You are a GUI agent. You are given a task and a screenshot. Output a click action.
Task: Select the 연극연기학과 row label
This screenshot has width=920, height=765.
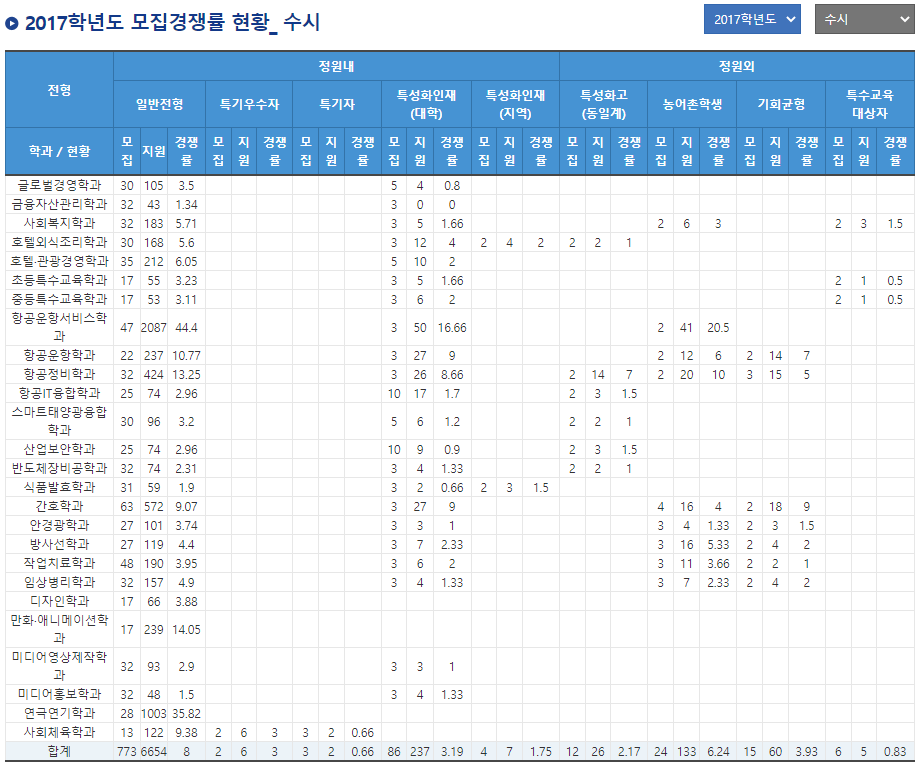pos(59,713)
